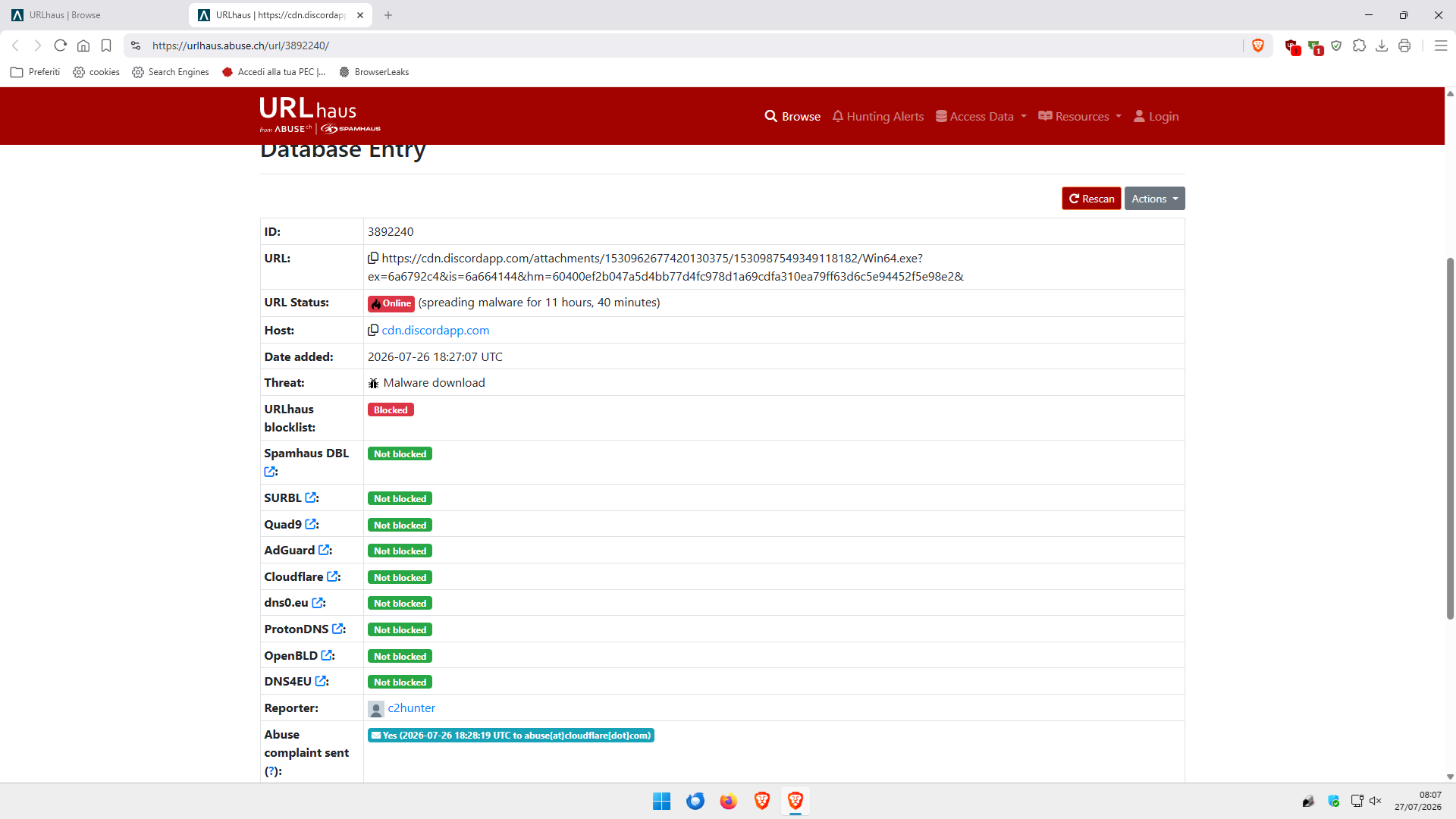Open the DNS4EU external link icon
1456x819 pixels.
[321, 681]
